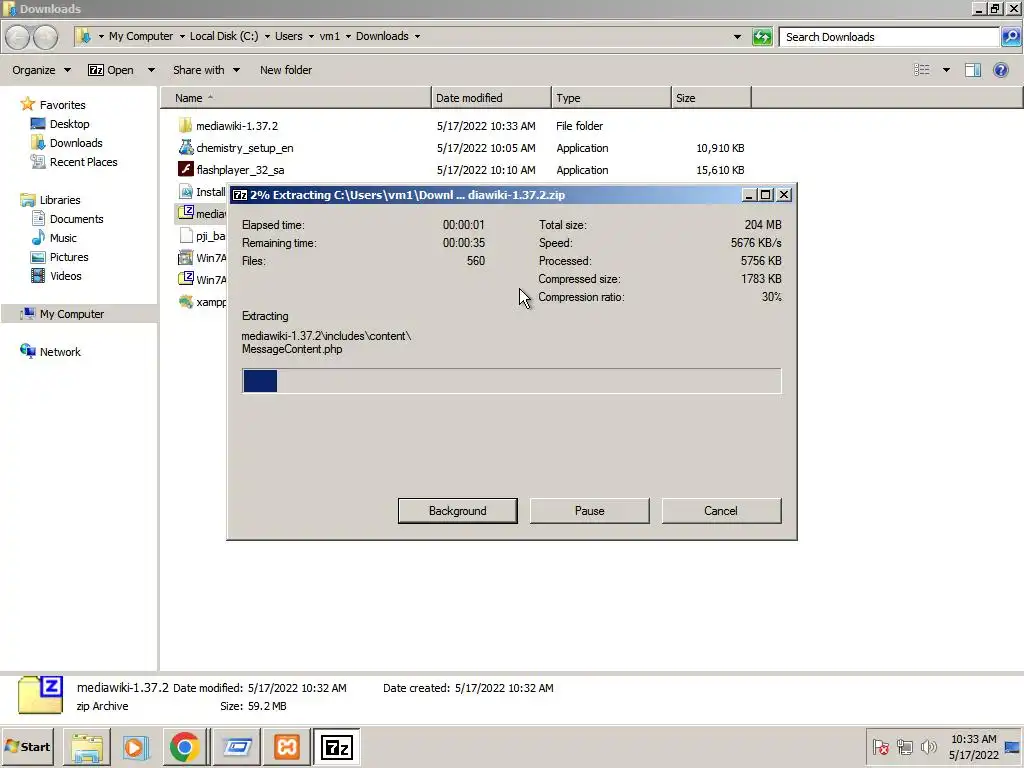Refresh the Downloads folder
The height and width of the screenshot is (768, 1024).
click(x=761, y=37)
